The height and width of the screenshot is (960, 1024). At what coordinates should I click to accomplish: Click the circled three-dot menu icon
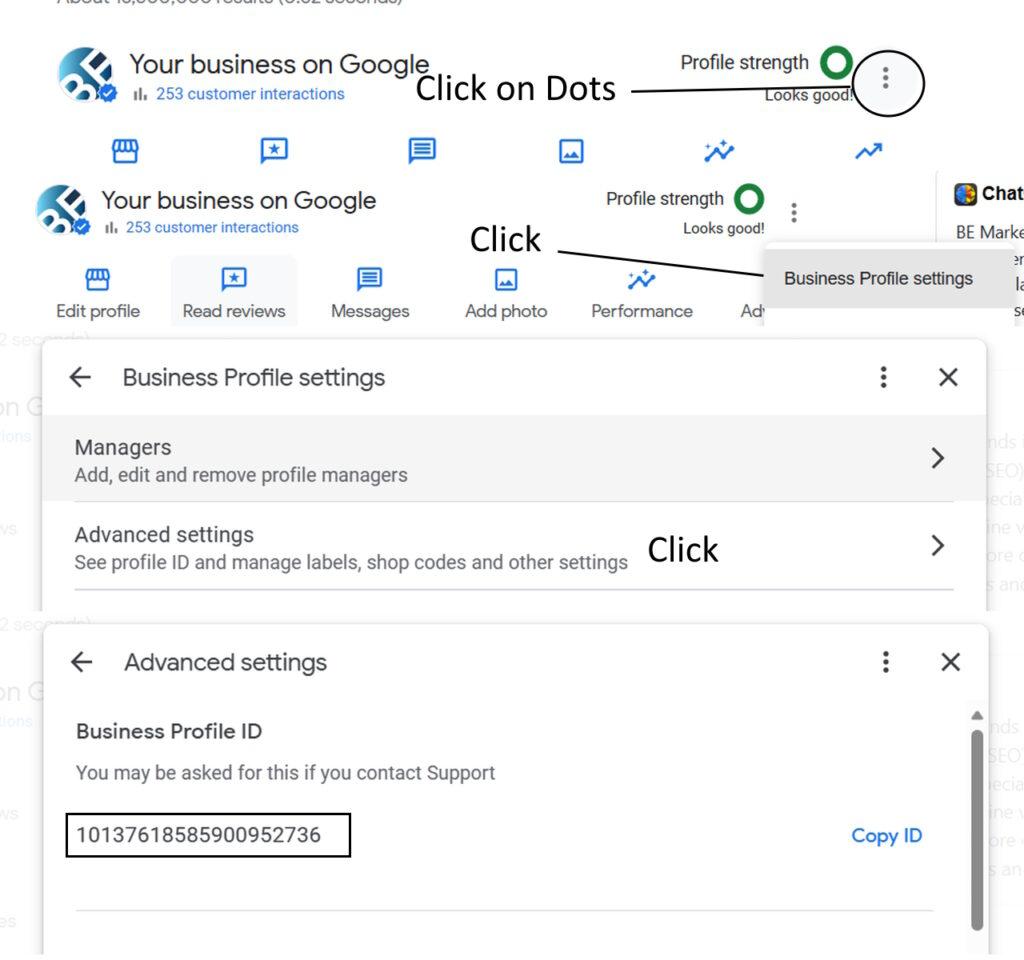886,84
